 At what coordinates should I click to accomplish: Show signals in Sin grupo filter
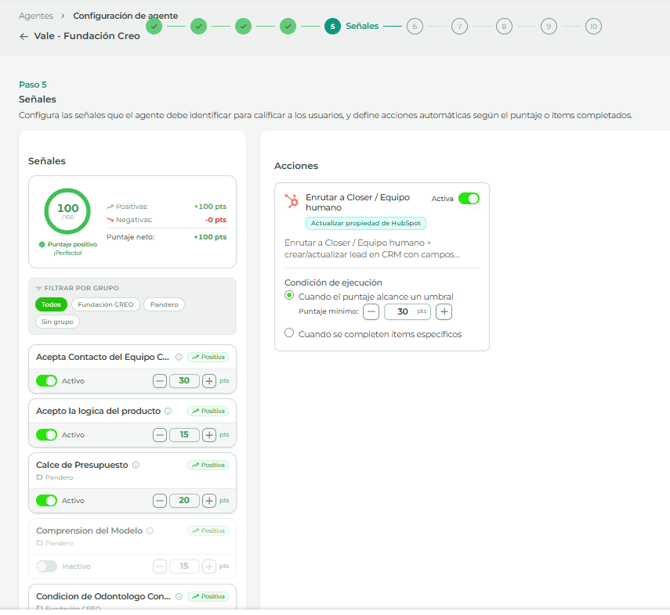[x=57, y=322]
